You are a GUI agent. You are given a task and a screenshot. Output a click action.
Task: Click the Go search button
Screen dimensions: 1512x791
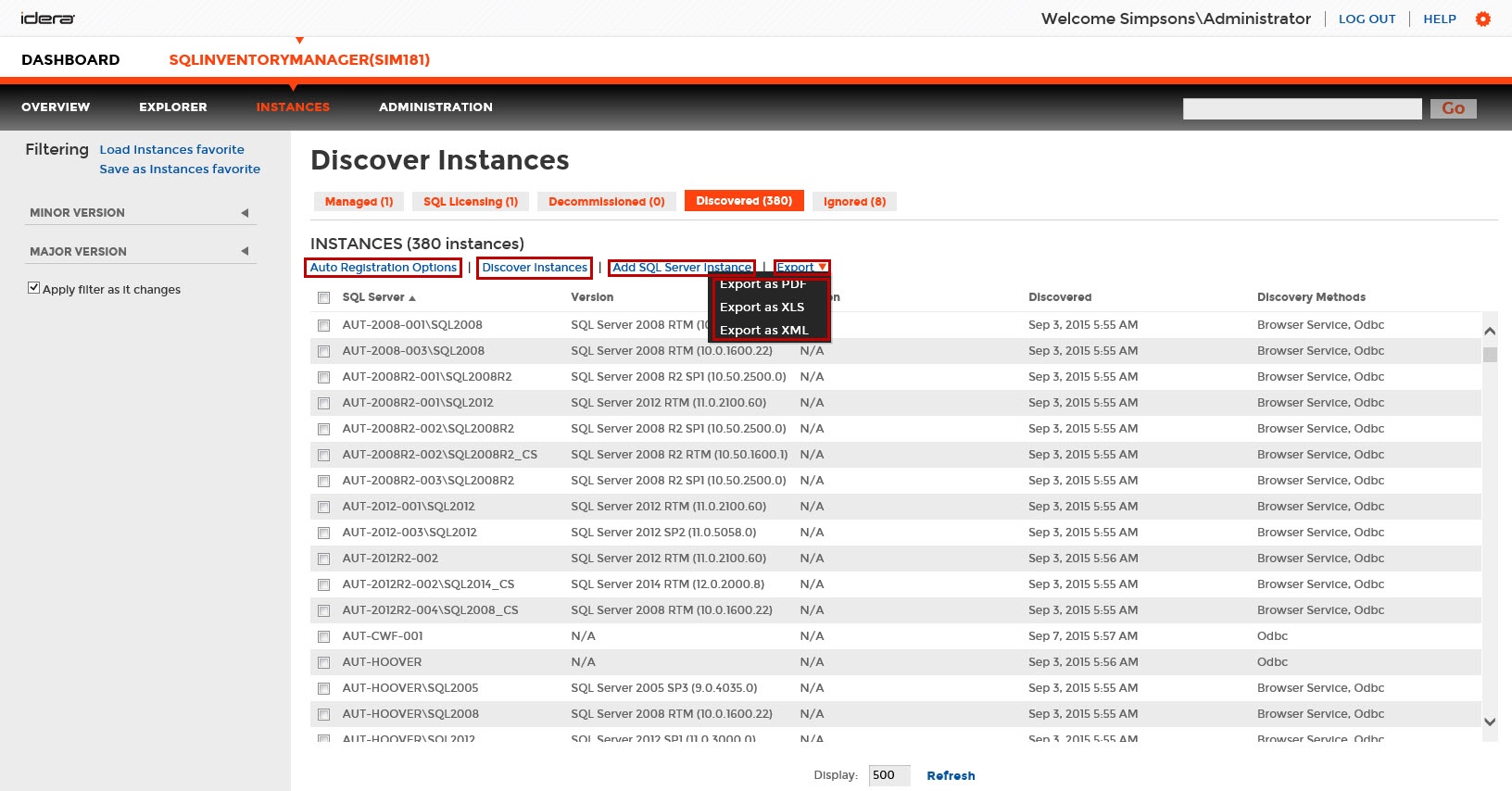click(x=1453, y=108)
